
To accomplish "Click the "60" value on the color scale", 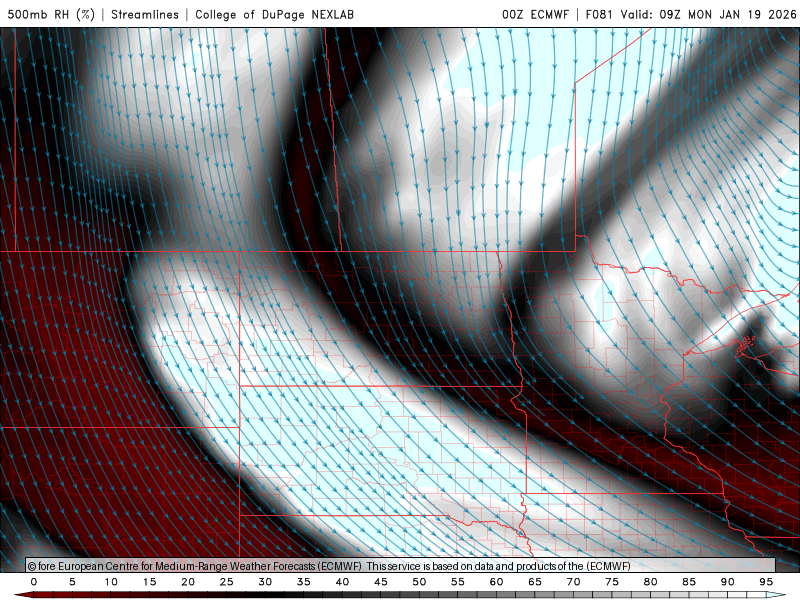I will coord(496,582).
